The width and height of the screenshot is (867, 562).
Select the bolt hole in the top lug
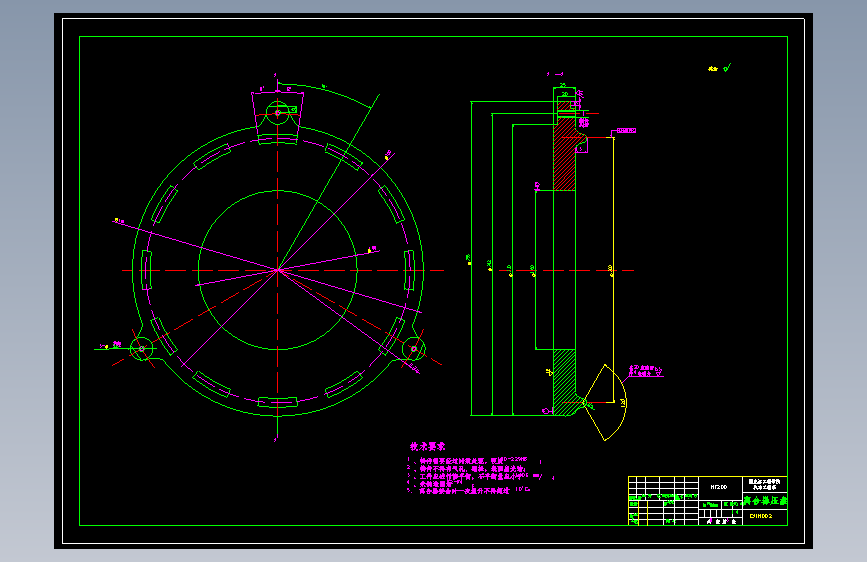278,113
